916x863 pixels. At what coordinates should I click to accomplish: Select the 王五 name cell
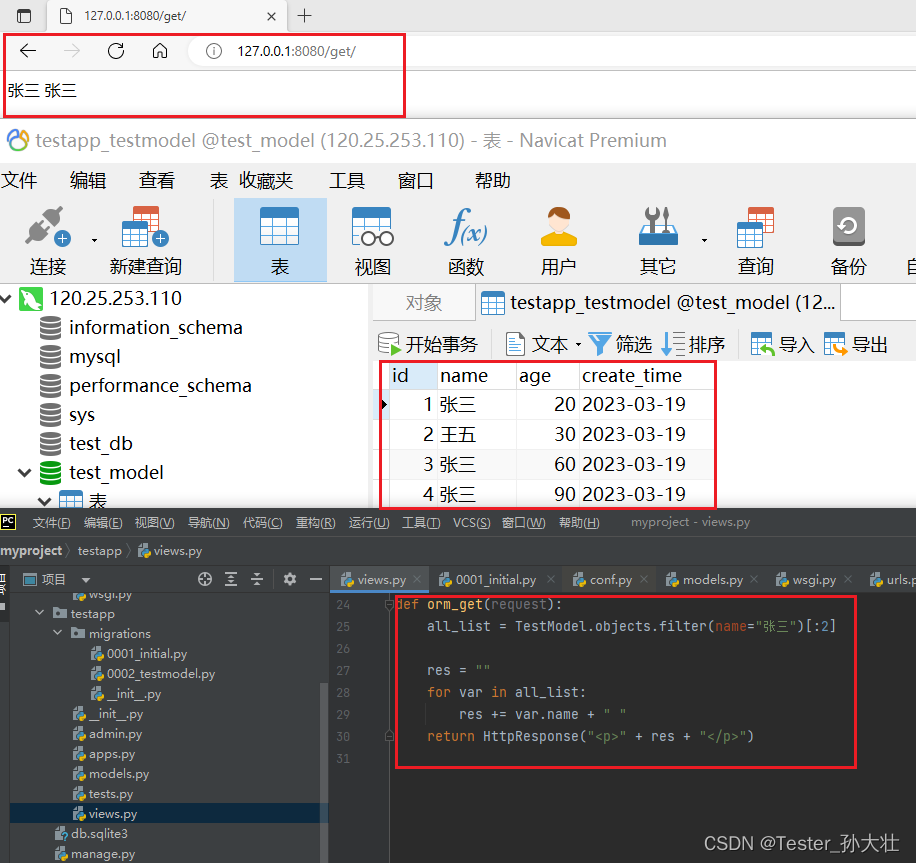tap(477, 434)
